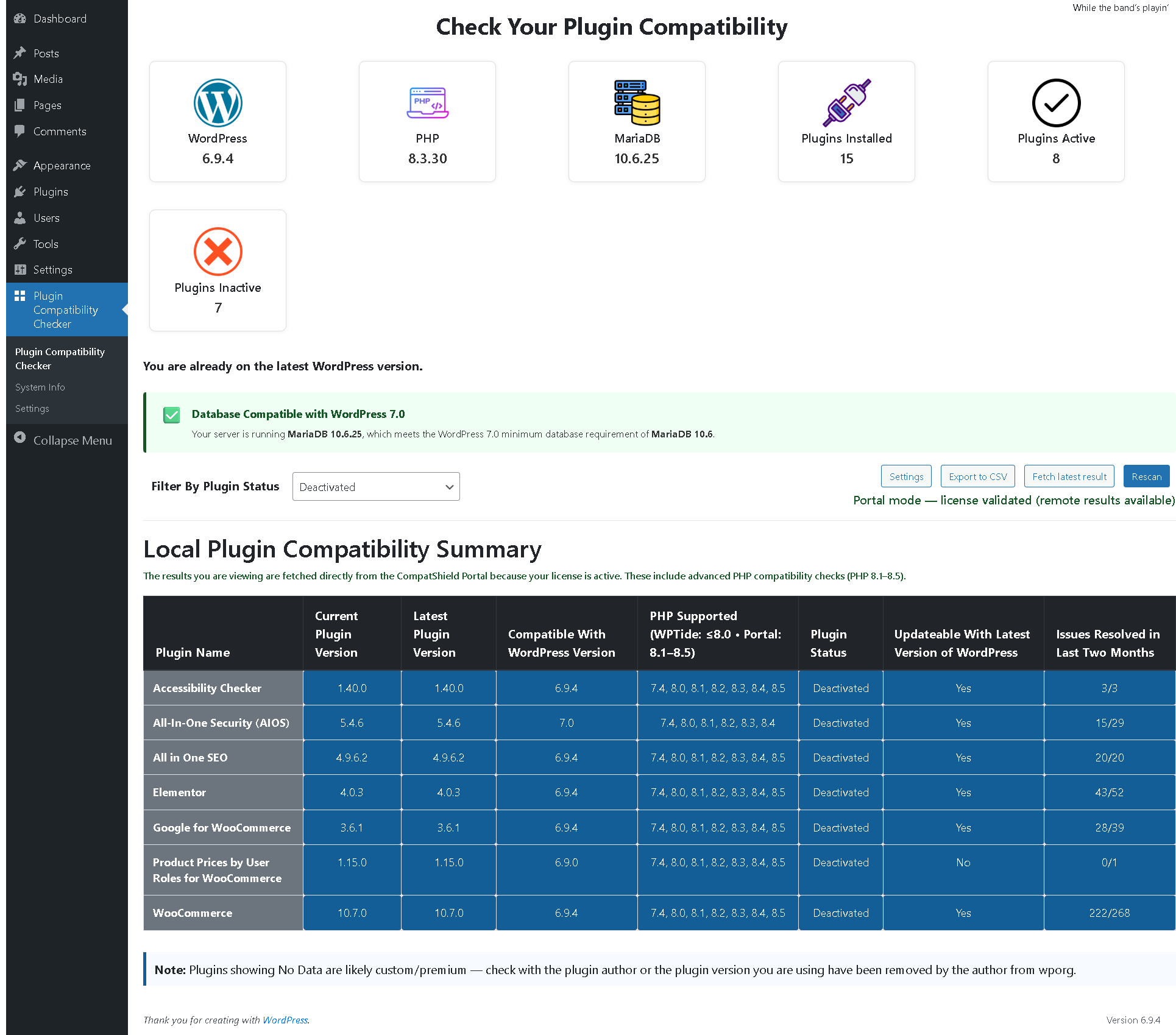This screenshot has width=1176, height=1035.
Task: Click Fetch latest result button
Action: click(1069, 476)
